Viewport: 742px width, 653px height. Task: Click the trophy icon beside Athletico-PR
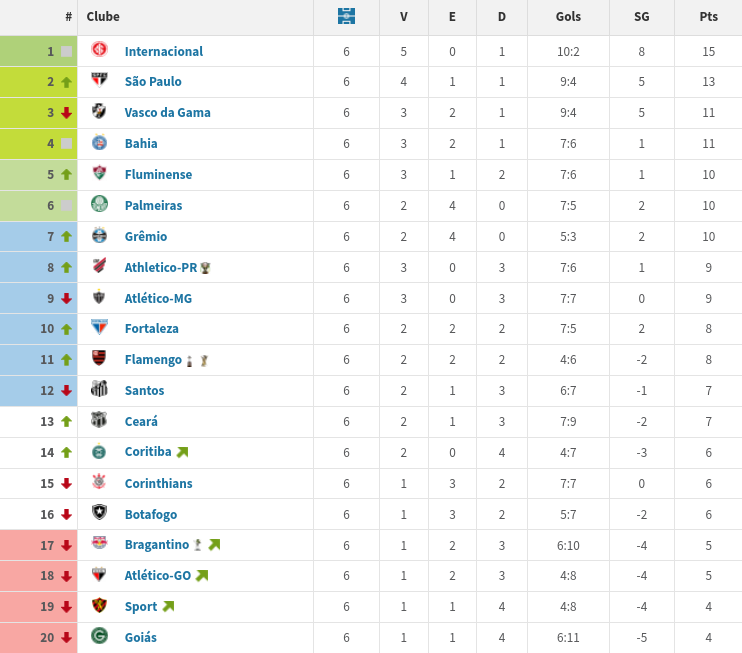205,268
